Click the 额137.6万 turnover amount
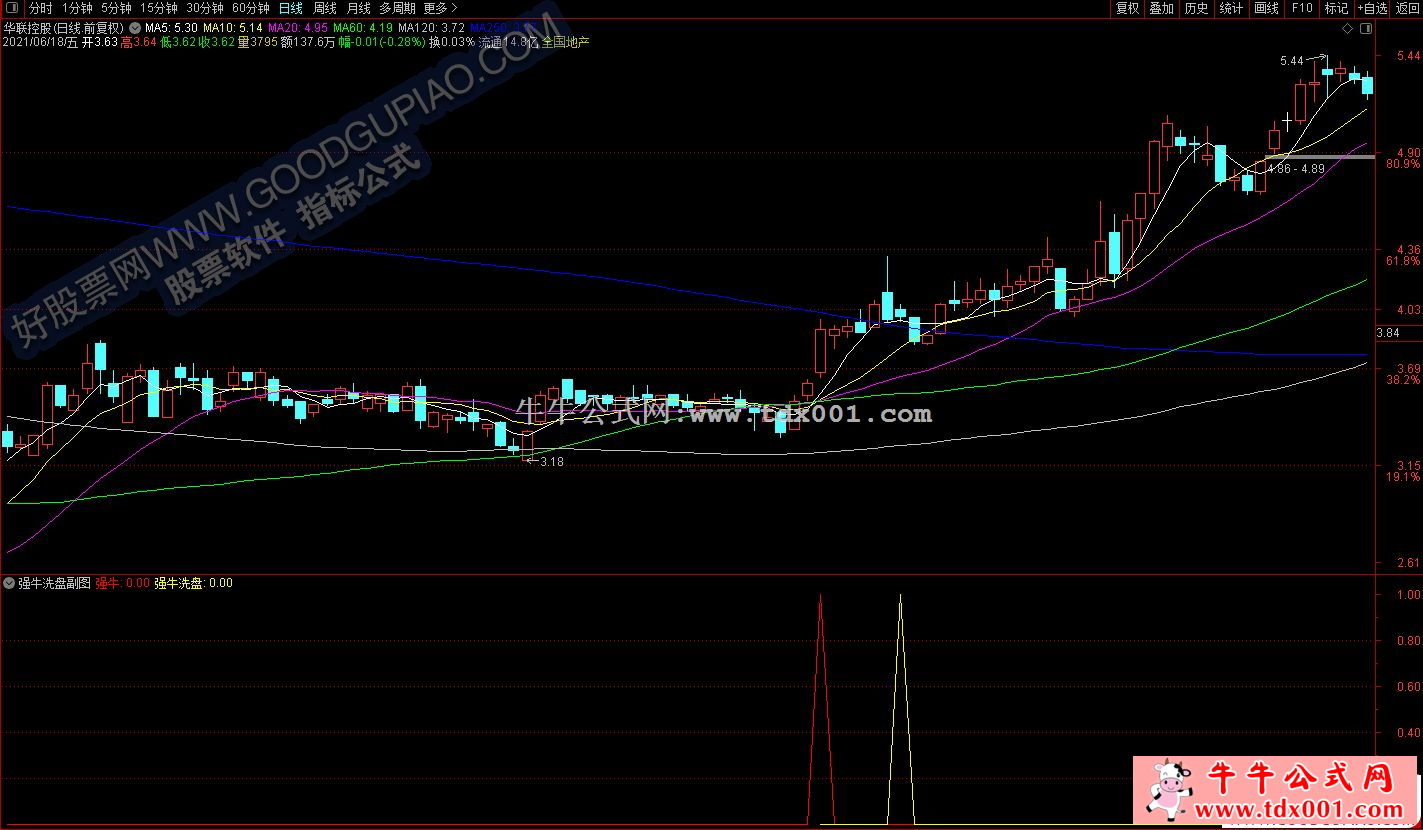 (308, 43)
